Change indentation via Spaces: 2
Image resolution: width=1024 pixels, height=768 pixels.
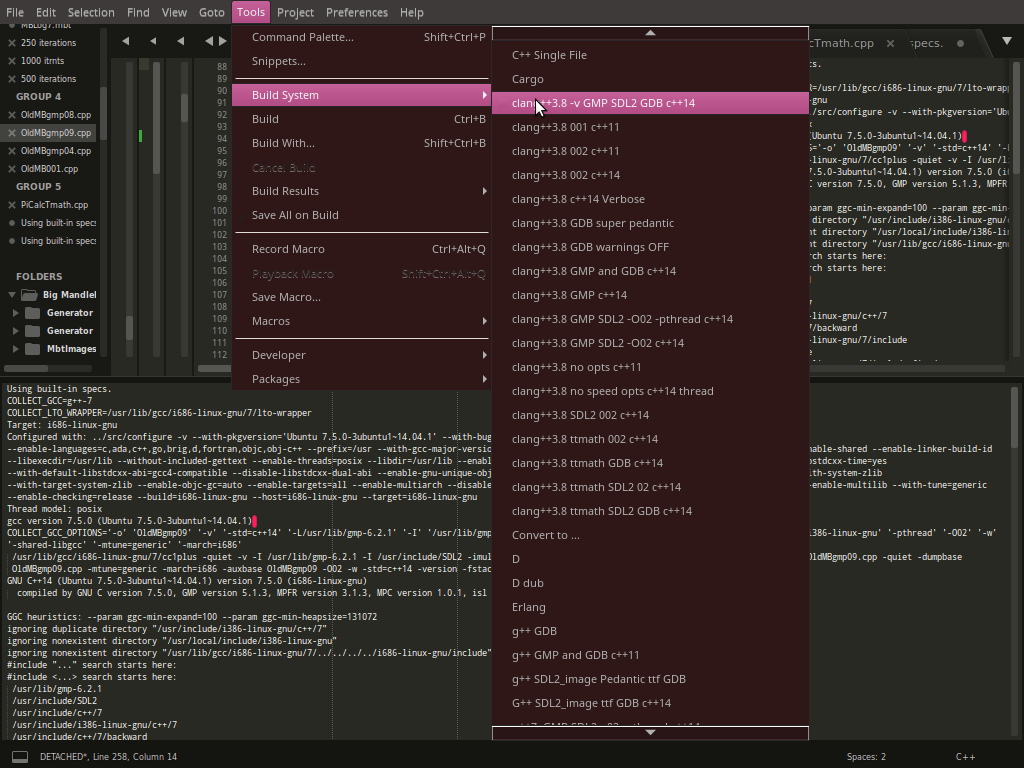point(866,757)
